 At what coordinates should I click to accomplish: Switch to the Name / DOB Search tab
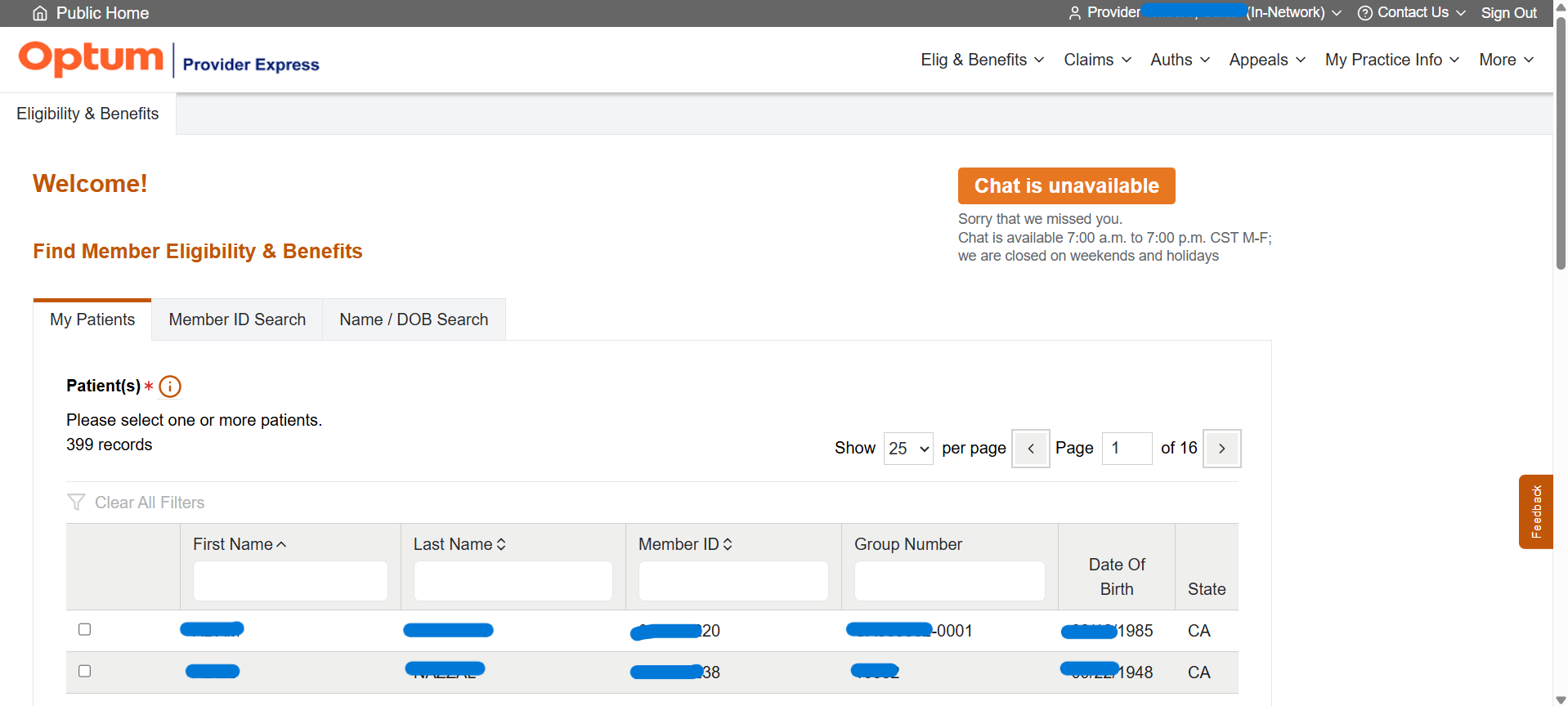(414, 319)
